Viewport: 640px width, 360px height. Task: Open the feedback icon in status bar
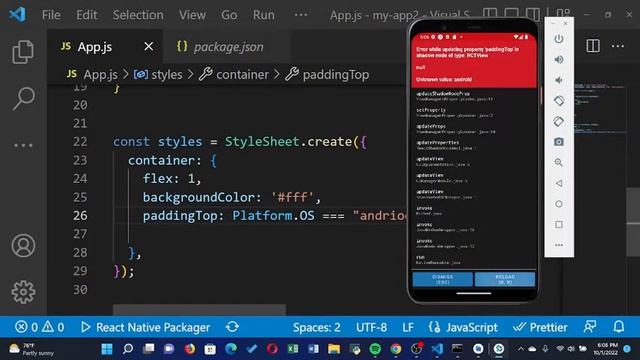click(x=590, y=327)
